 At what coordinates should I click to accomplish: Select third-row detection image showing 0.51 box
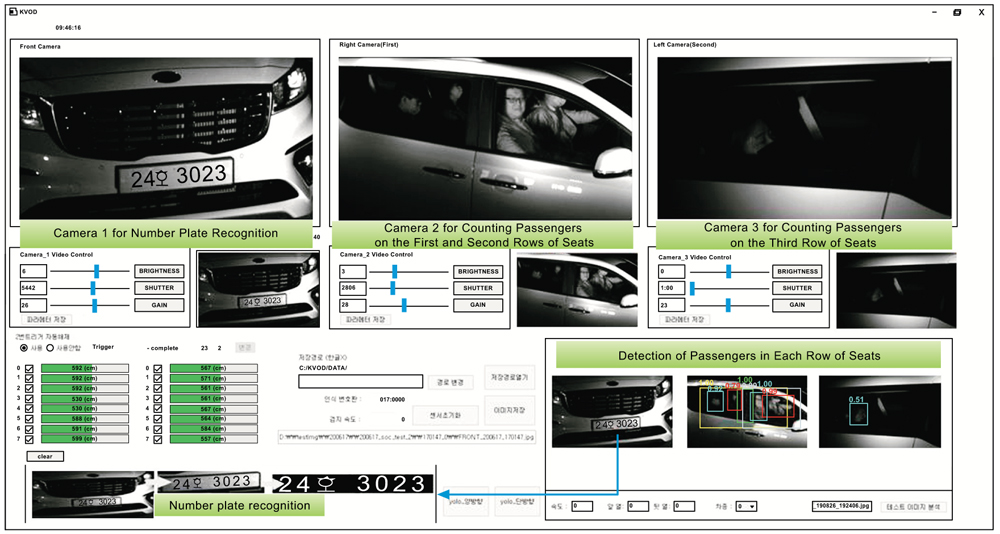(877, 410)
